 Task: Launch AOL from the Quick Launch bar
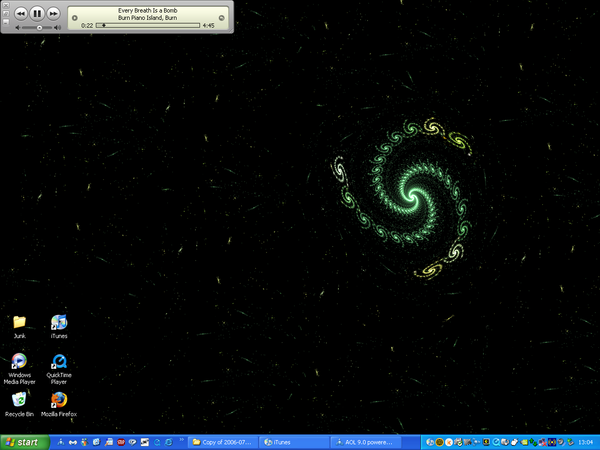point(61,442)
